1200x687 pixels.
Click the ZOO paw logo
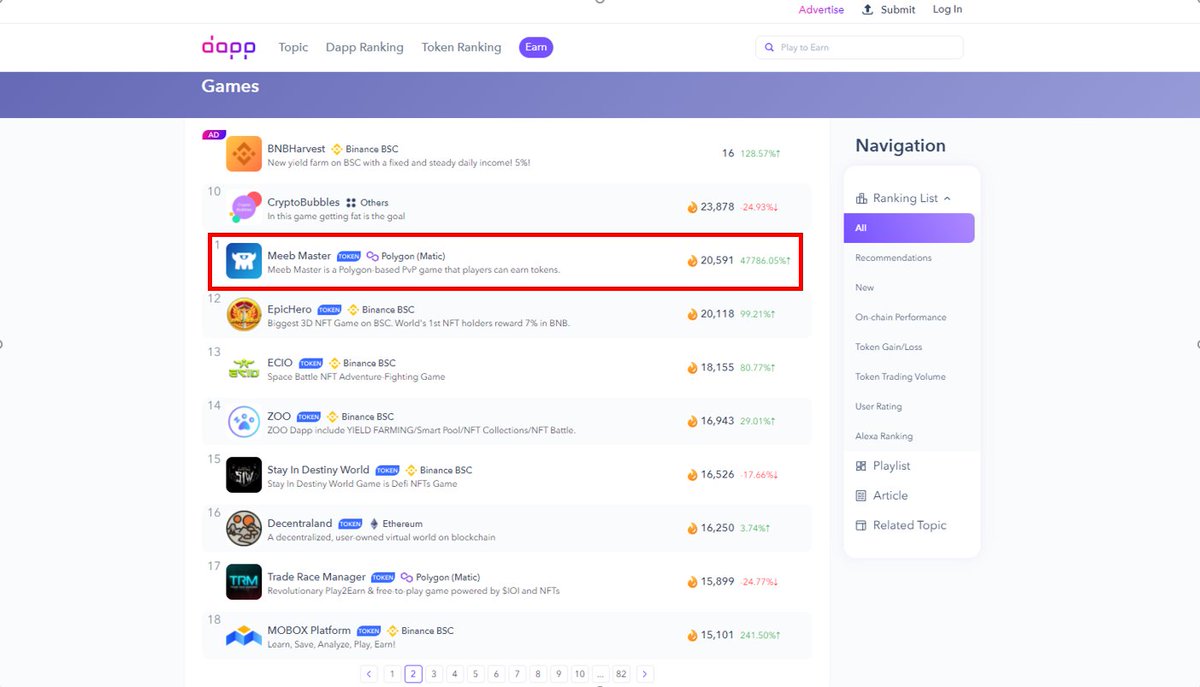coord(244,421)
